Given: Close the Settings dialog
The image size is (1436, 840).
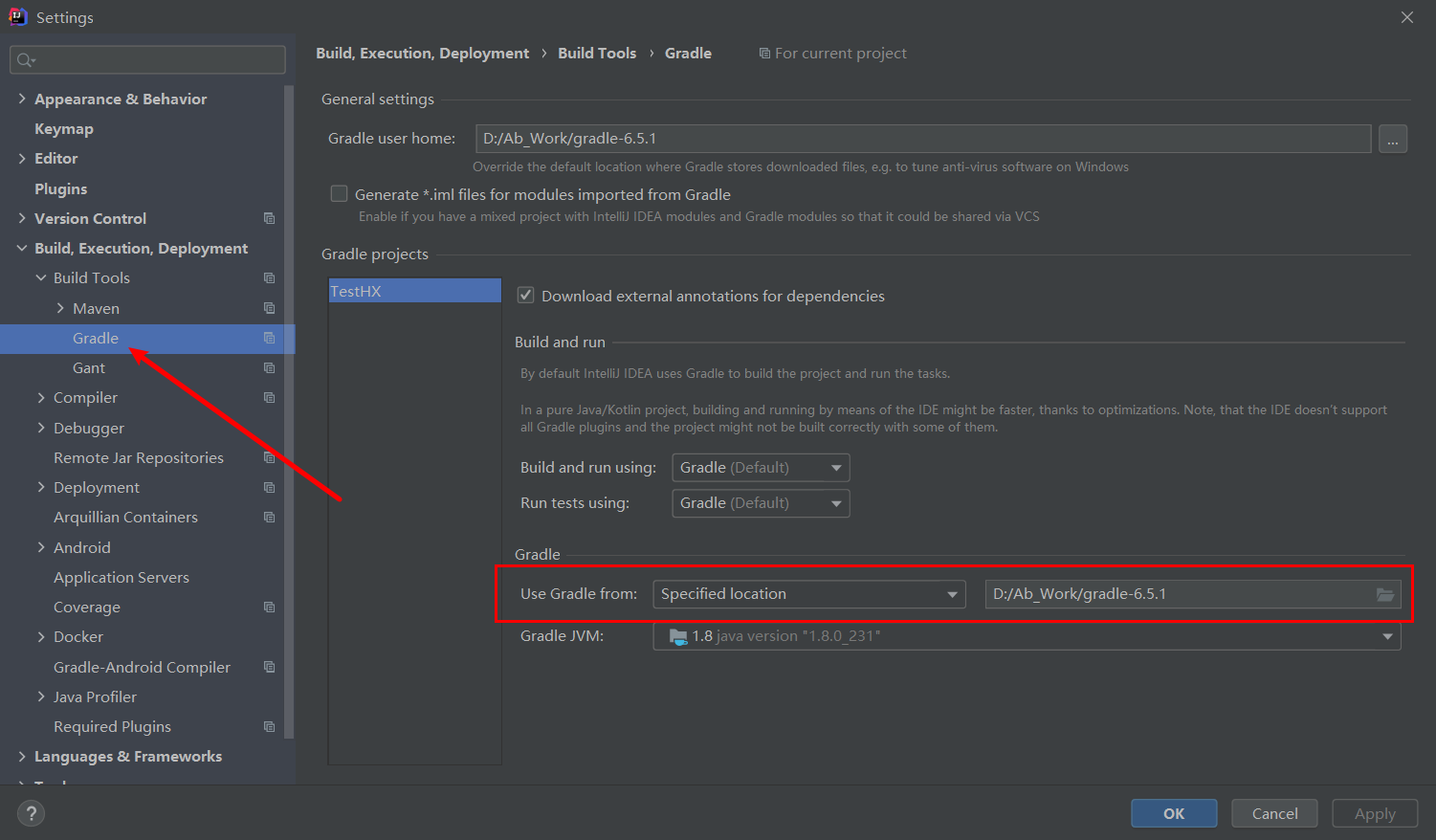Looking at the screenshot, I should (x=1406, y=17).
